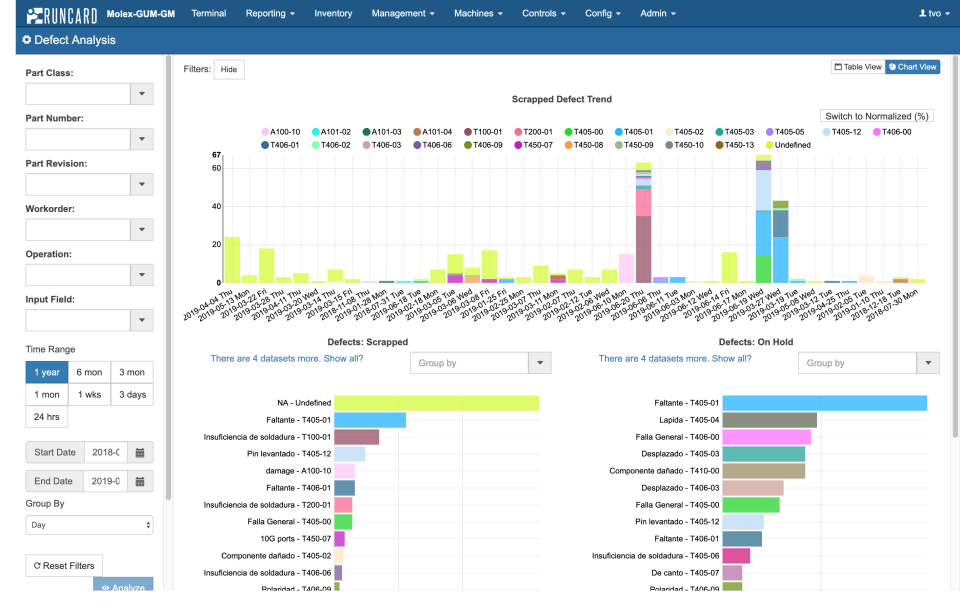Open the Machines menu
This screenshot has width=960, height=609.
click(478, 13)
